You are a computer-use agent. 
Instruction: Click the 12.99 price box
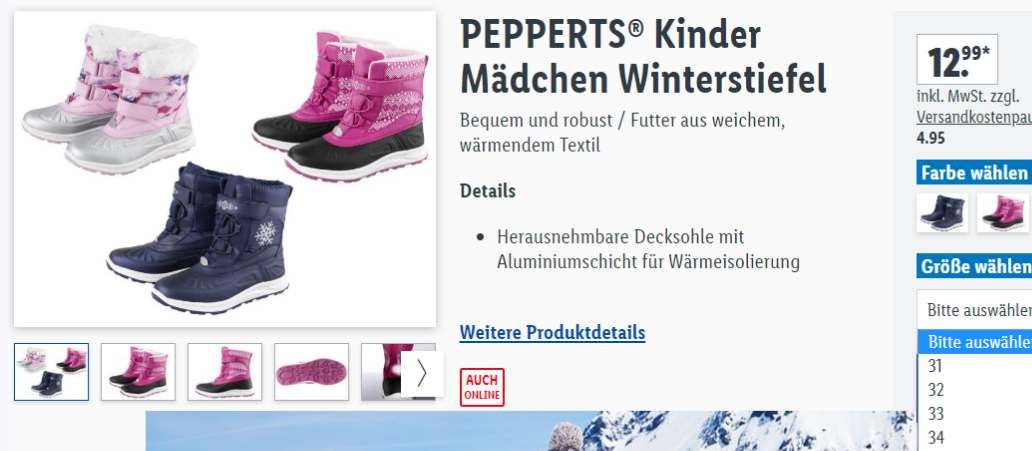click(x=957, y=59)
